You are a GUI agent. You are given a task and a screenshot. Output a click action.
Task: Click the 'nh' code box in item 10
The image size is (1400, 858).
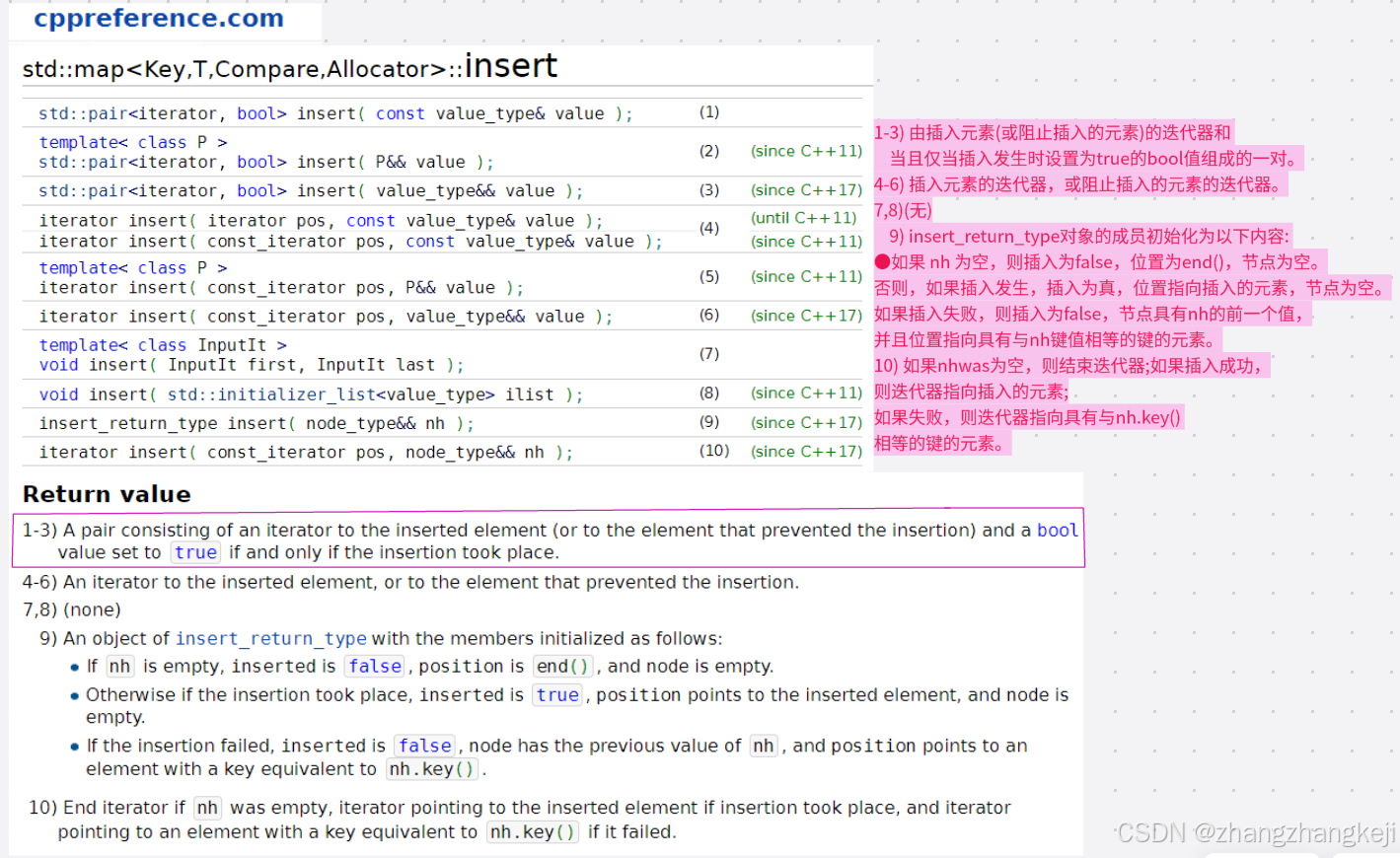click(x=207, y=808)
